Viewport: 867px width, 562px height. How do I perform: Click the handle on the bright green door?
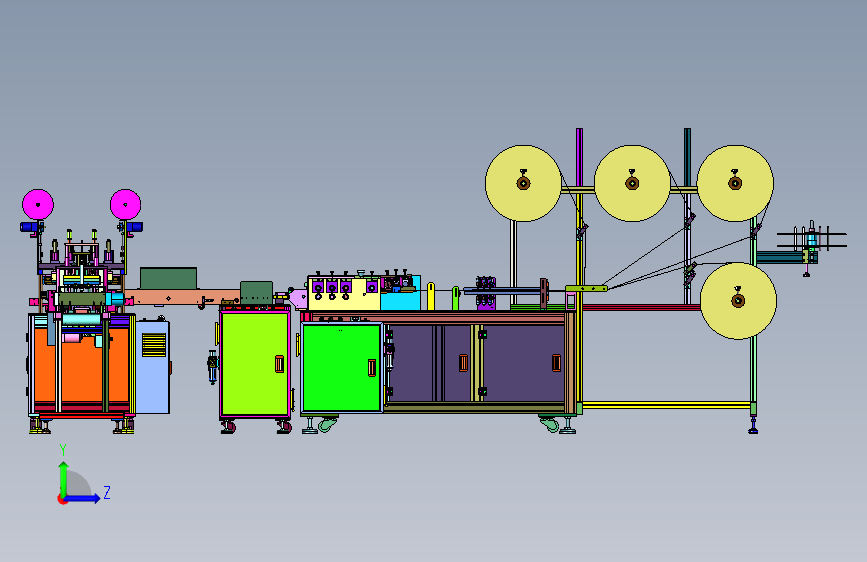(372, 368)
